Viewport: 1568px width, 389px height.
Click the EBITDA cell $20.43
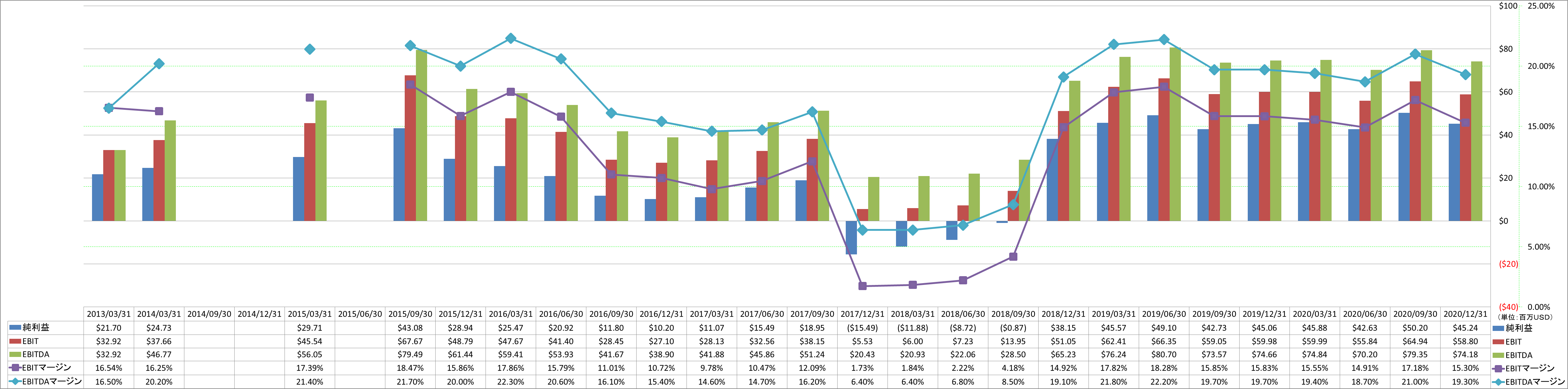[862, 354]
